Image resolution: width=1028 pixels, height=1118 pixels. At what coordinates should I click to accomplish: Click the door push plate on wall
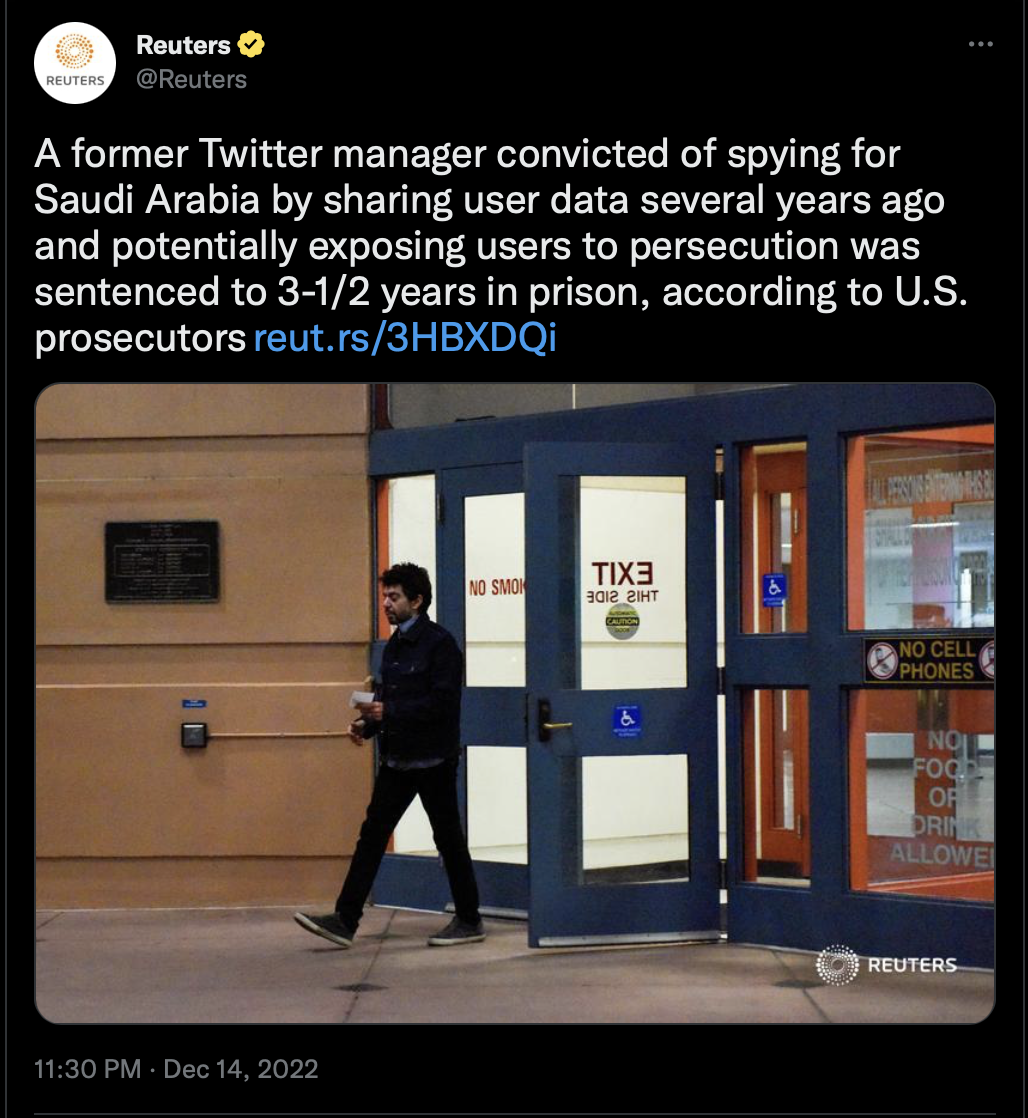(194, 734)
